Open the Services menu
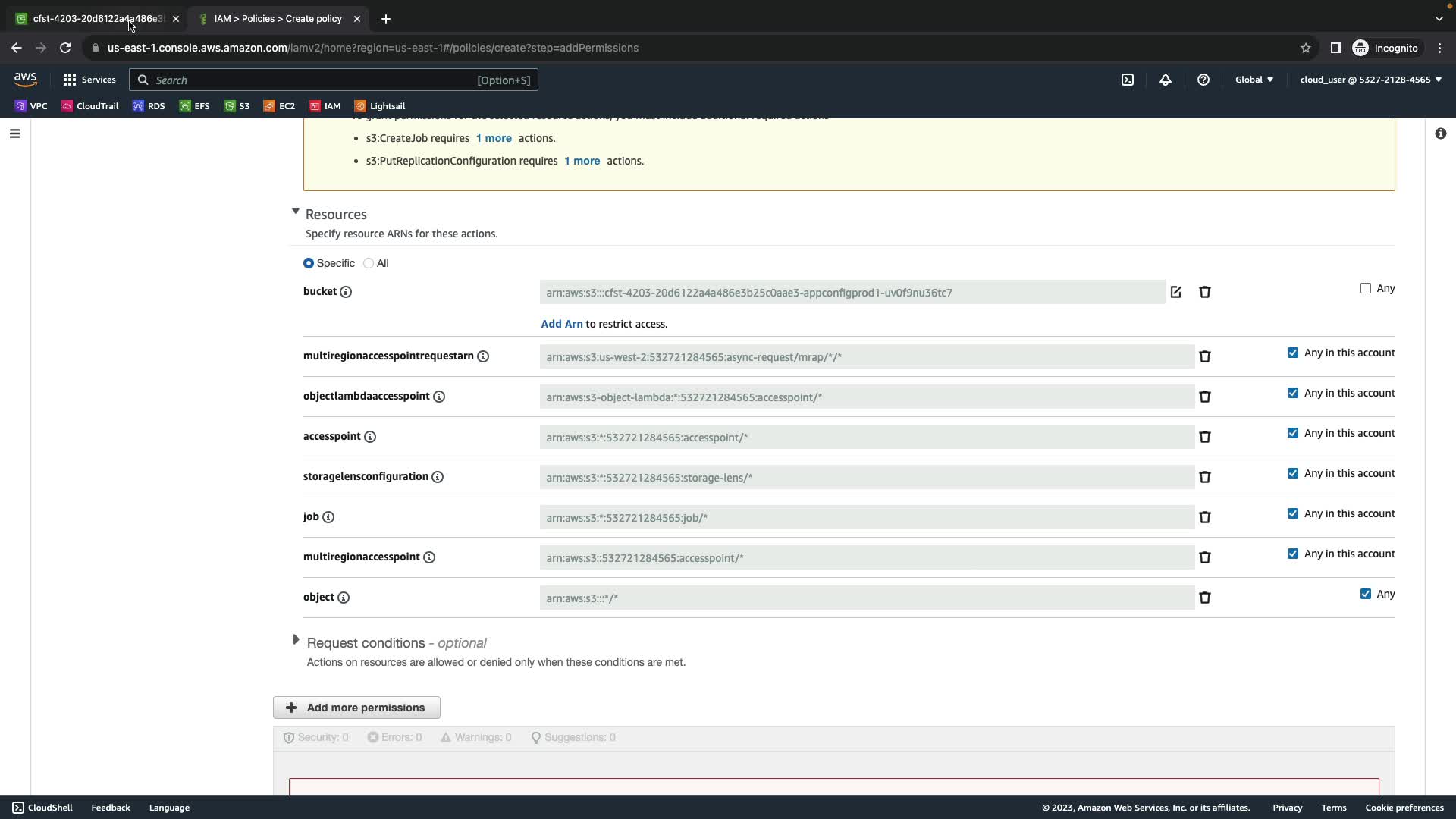The image size is (1456, 819). (x=89, y=80)
